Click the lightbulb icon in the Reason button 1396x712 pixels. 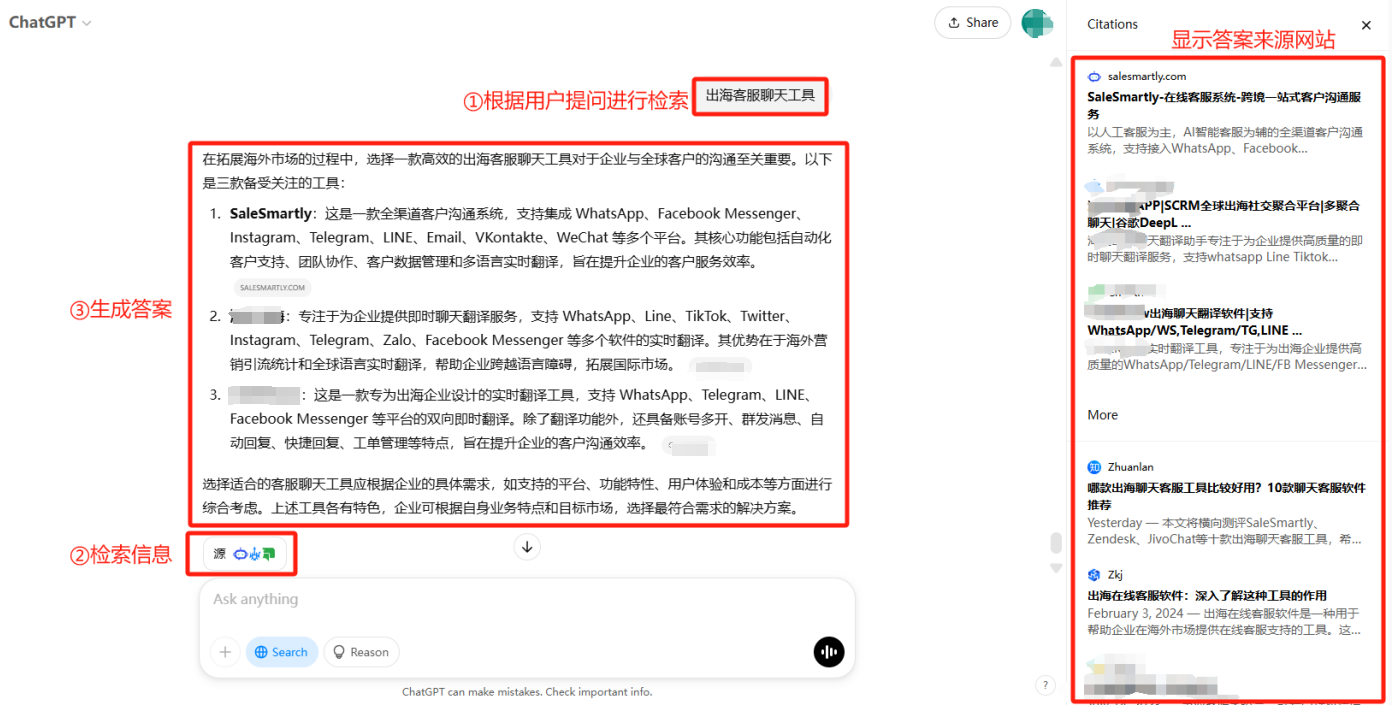340,652
